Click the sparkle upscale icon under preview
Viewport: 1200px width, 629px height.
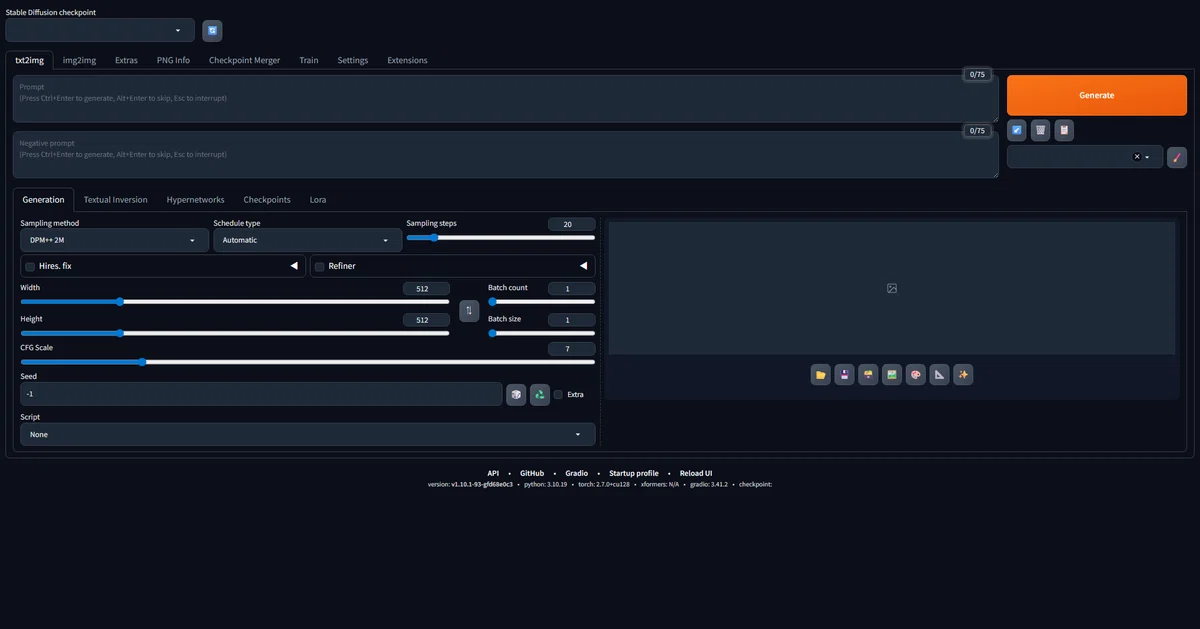click(x=963, y=375)
